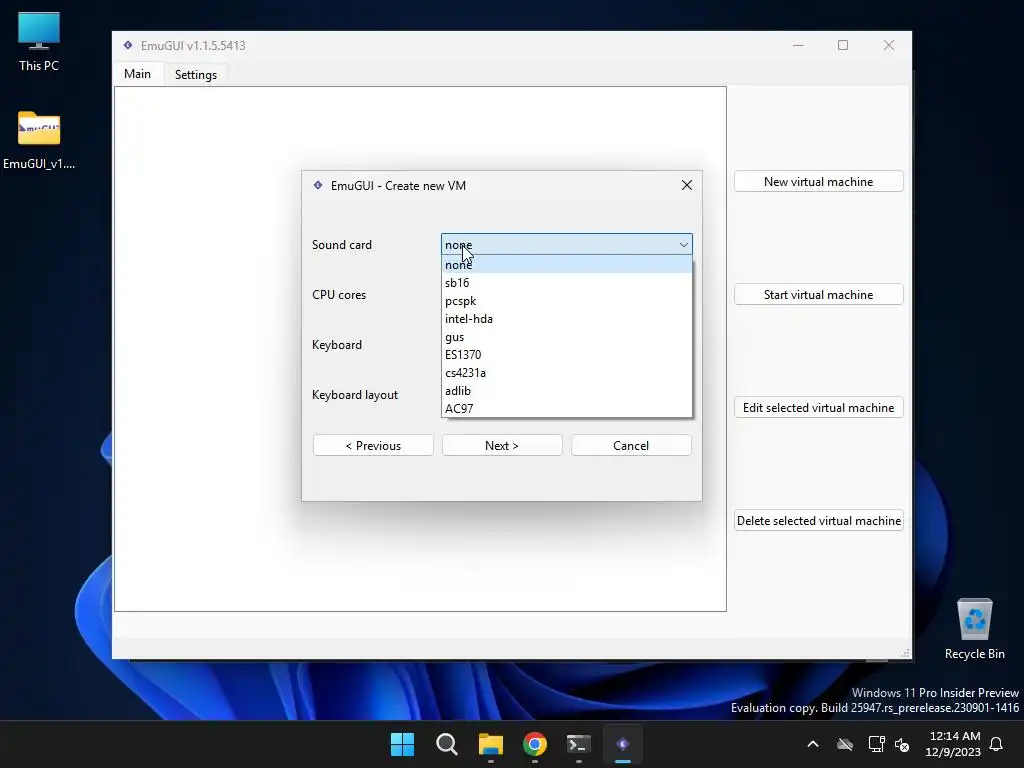Choose sb16 from the sound card list
Image resolution: width=1024 pixels, height=768 pixels.
(566, 283)
